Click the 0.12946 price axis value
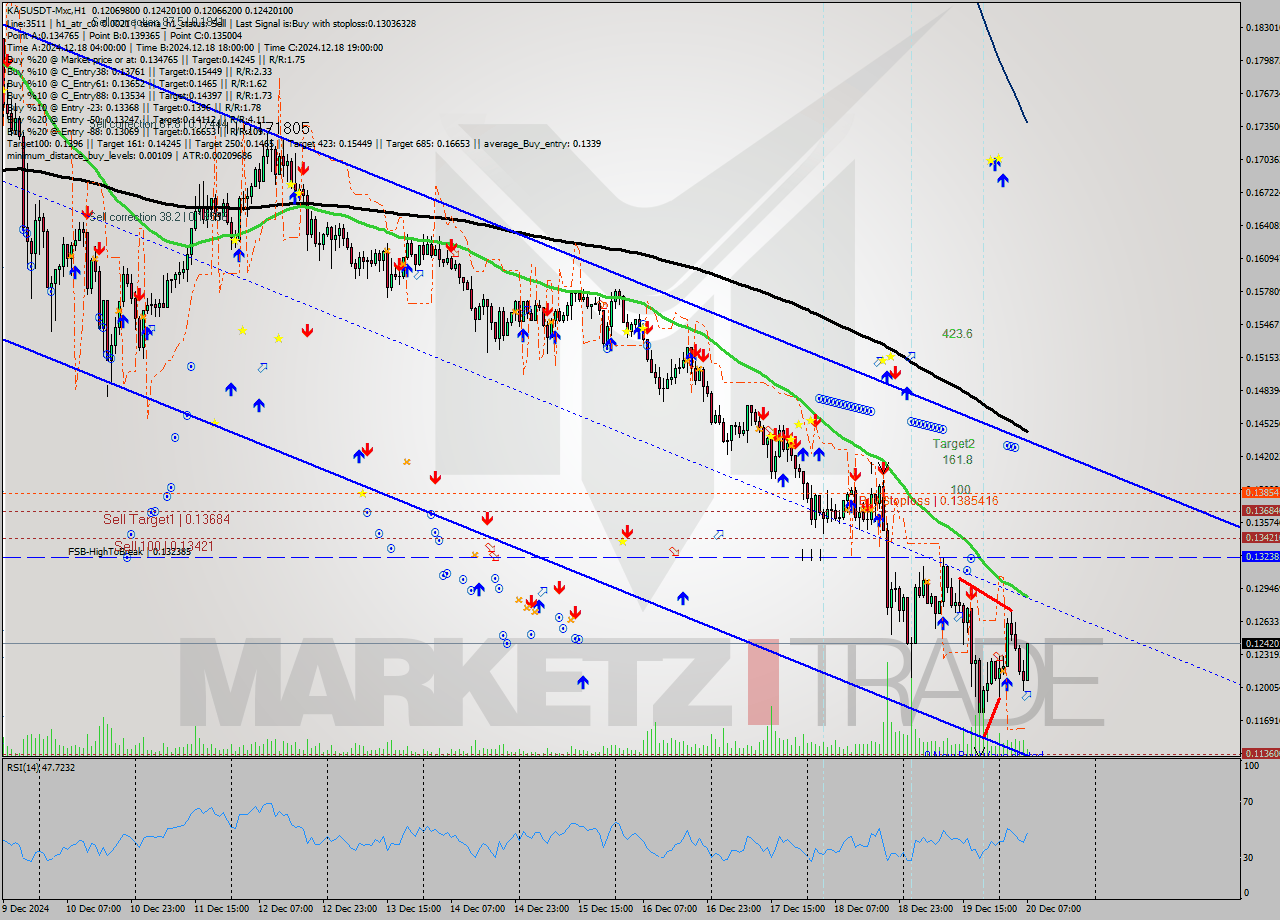This screenshot has width=1280, height=920. [x=1261, y=588]
